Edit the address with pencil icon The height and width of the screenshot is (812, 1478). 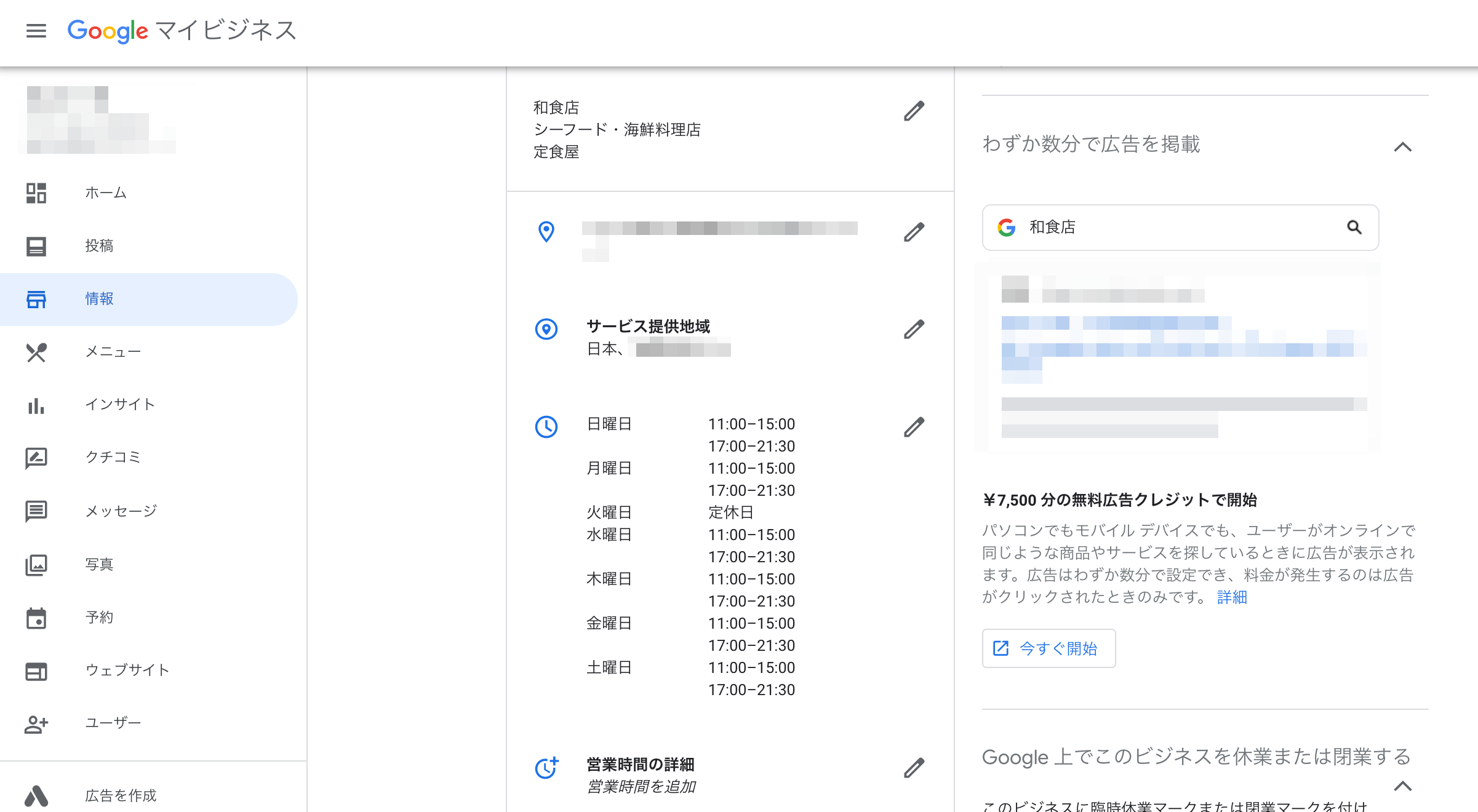[914, 232]
